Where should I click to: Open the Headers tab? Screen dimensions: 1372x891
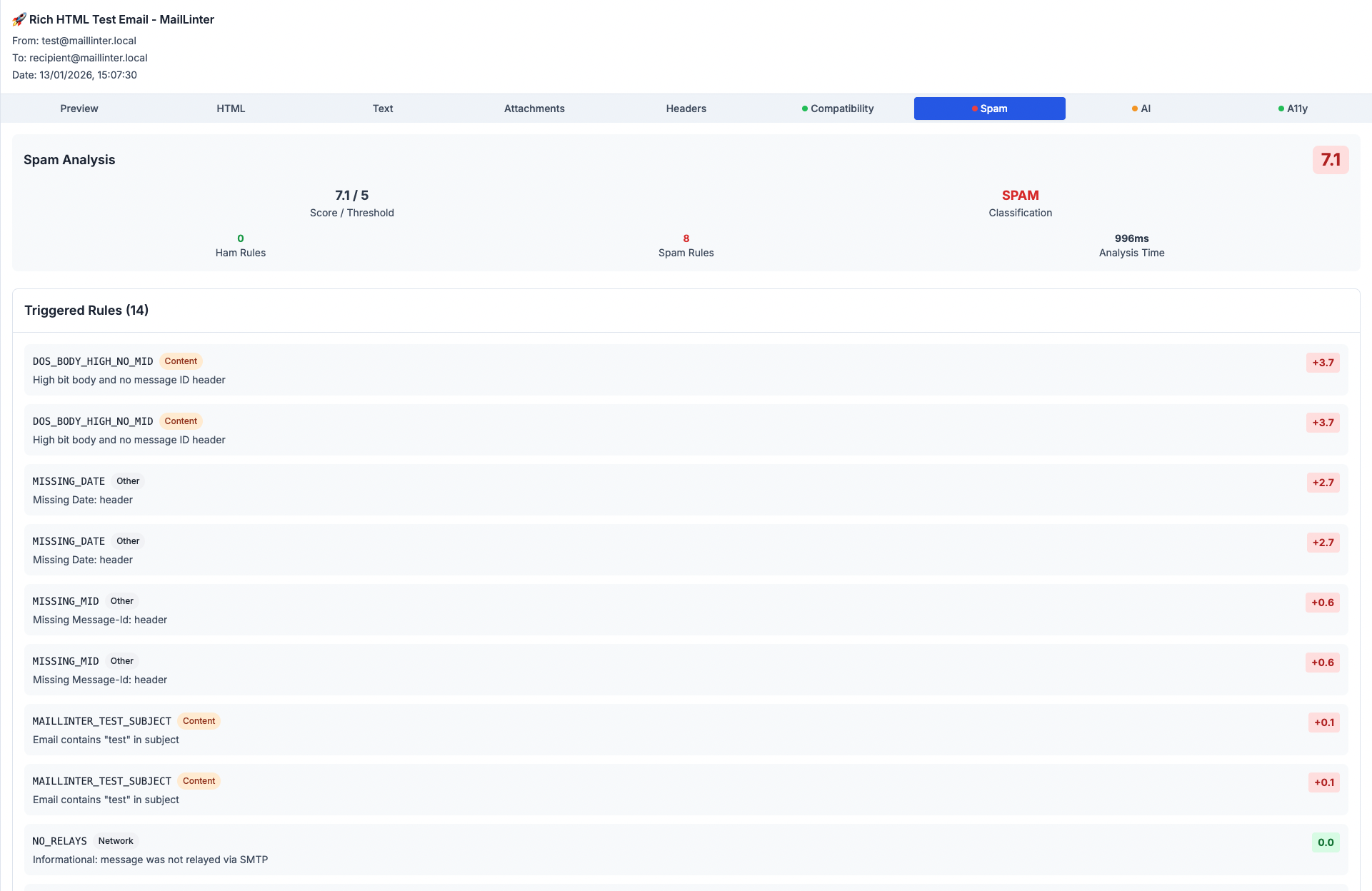click(686, 109)
